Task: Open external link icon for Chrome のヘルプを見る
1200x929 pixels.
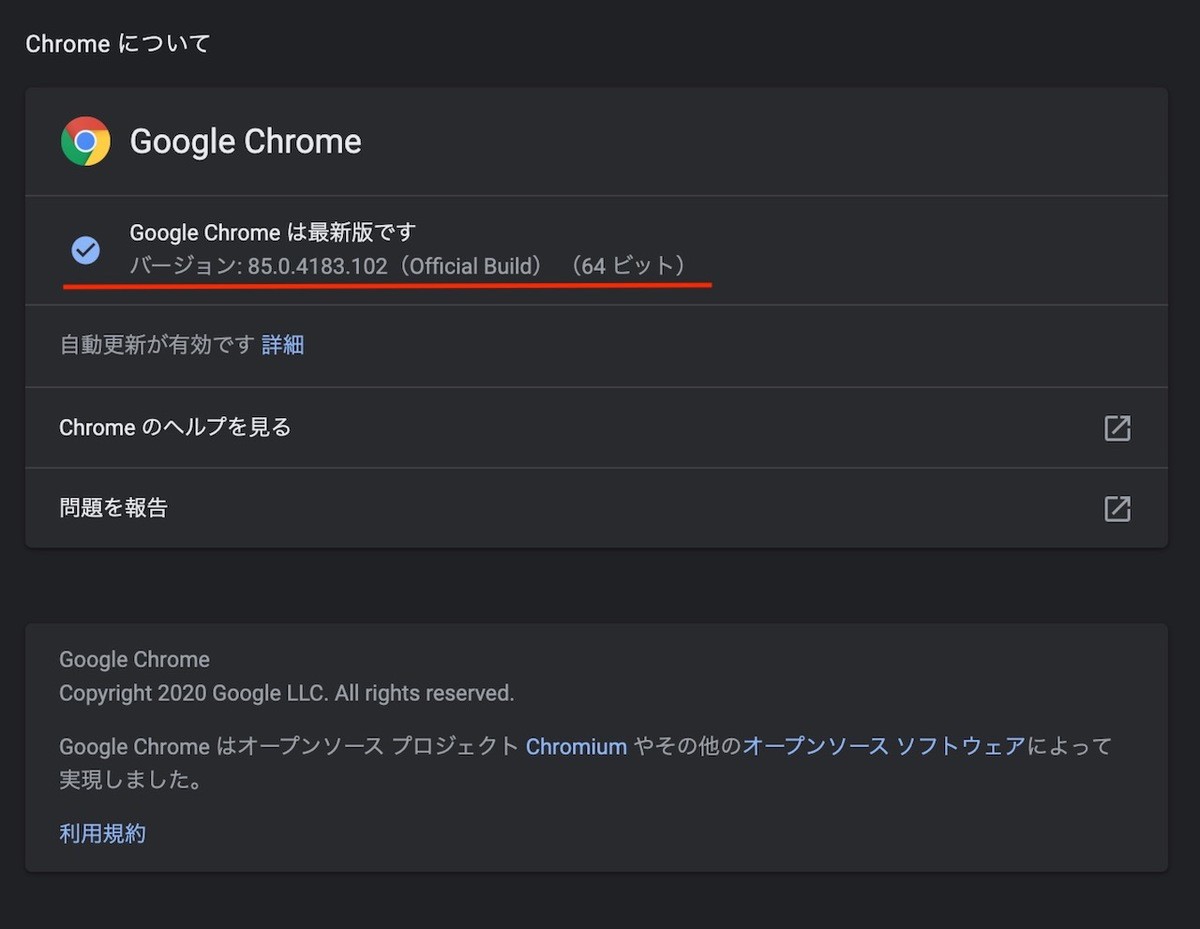Action: coord(1117,428)
